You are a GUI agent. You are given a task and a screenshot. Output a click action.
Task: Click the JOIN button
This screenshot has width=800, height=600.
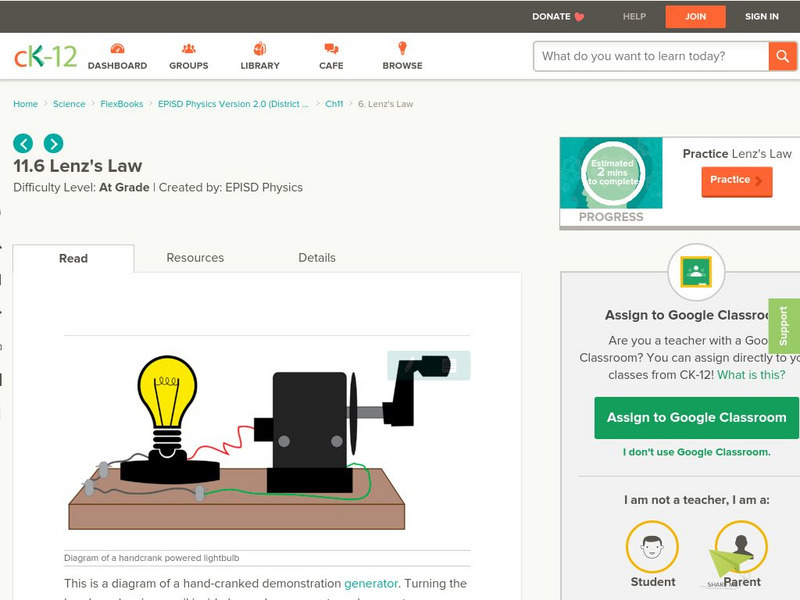(695, 16)
